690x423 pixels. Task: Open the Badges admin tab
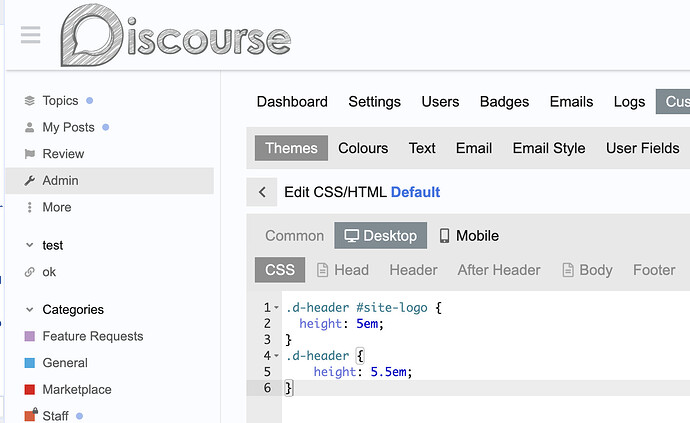(504, 102)
